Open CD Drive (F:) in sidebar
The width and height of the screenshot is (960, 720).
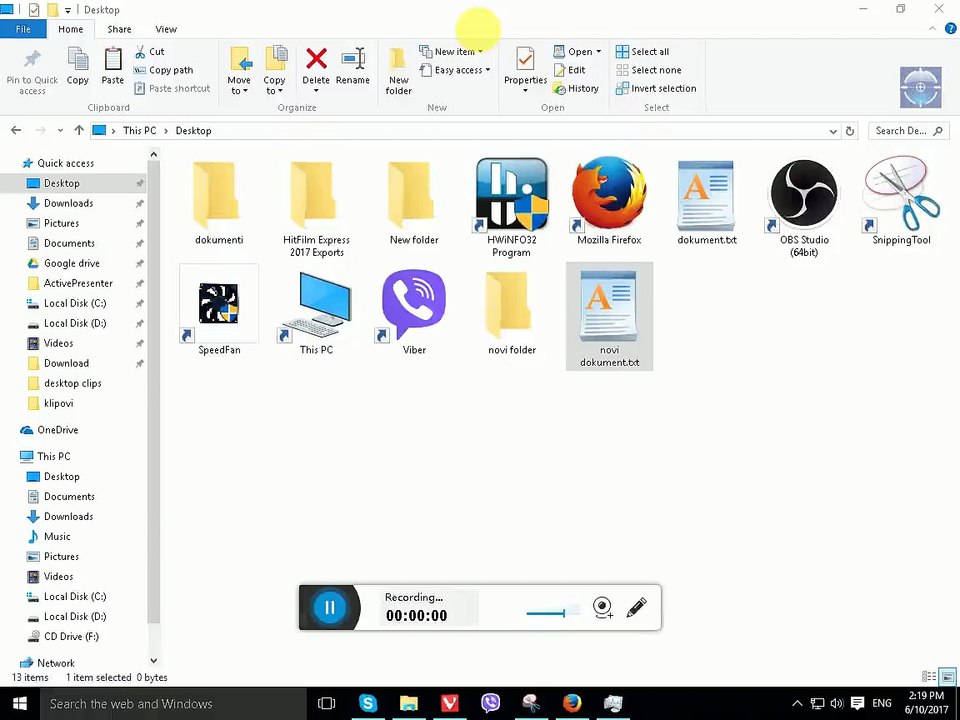[71, 637]
